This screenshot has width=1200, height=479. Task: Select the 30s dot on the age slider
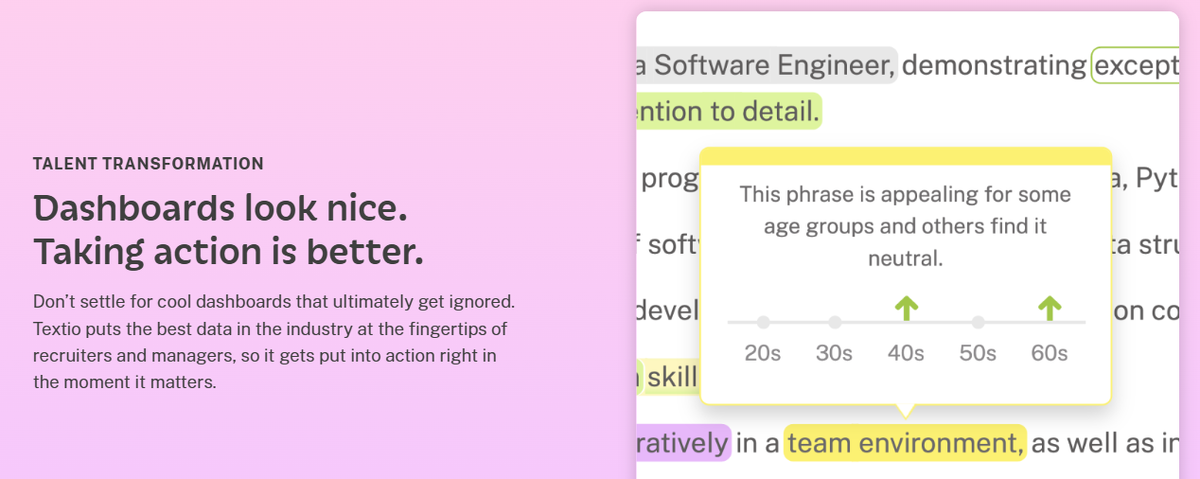pyautogui.click(x=835, y=322)
